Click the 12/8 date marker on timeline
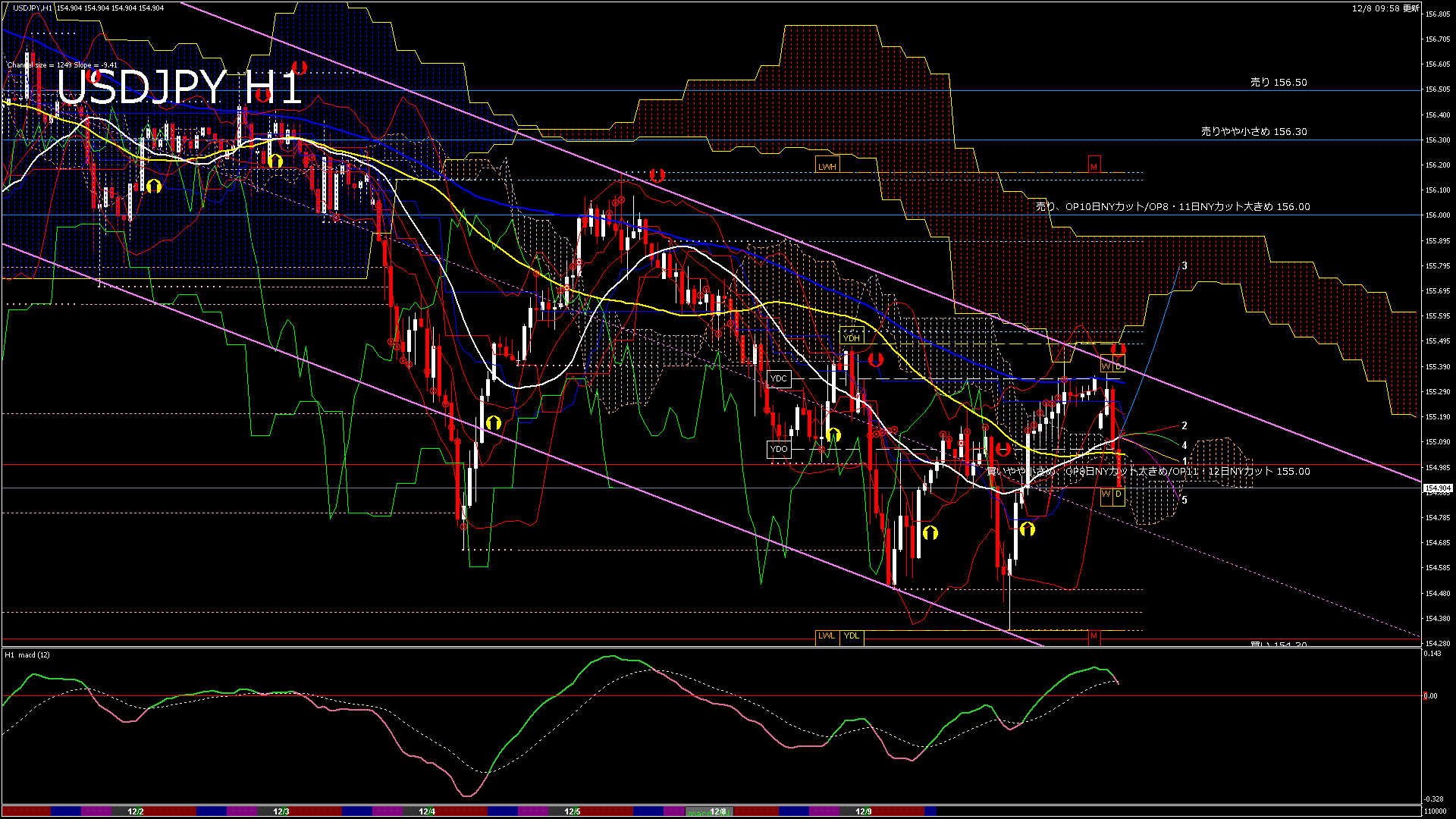The height and width of the screenshot is (819, 1456). pos(717,811)
